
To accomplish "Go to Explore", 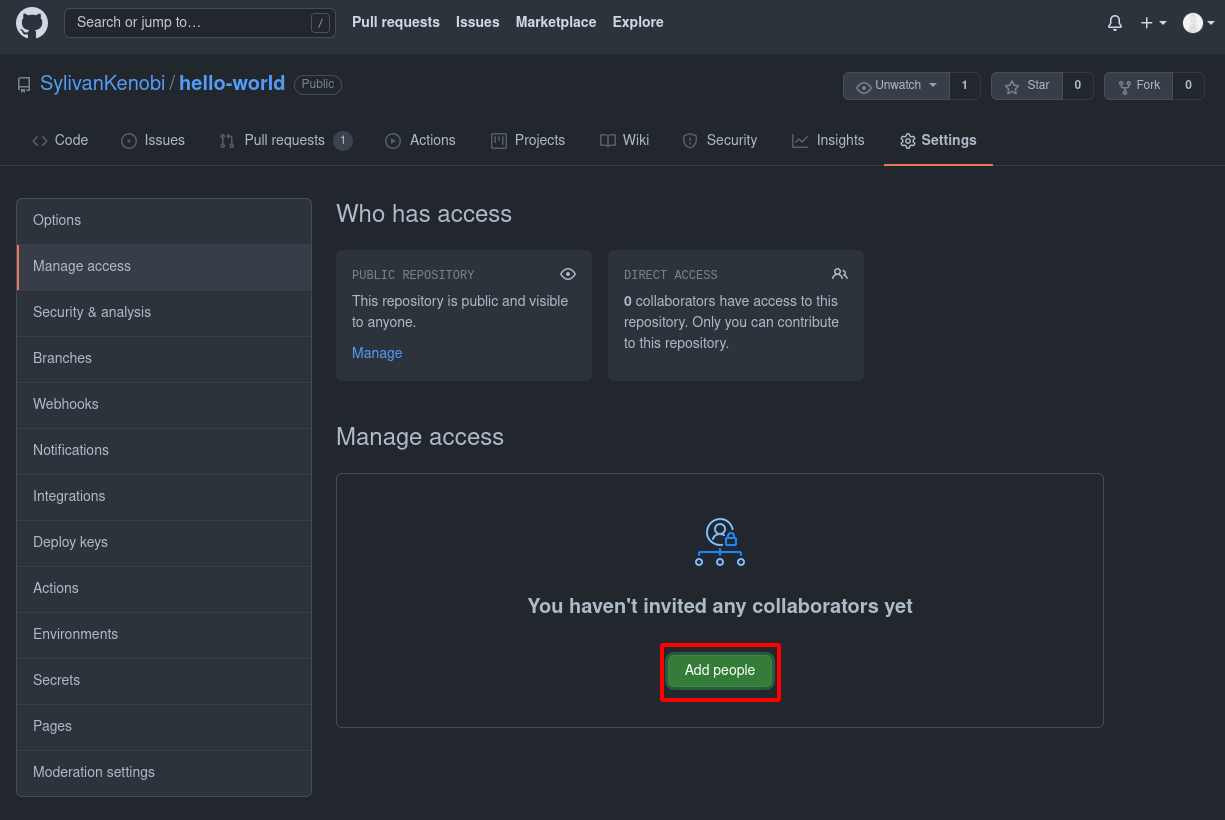I will pos(638,22).
